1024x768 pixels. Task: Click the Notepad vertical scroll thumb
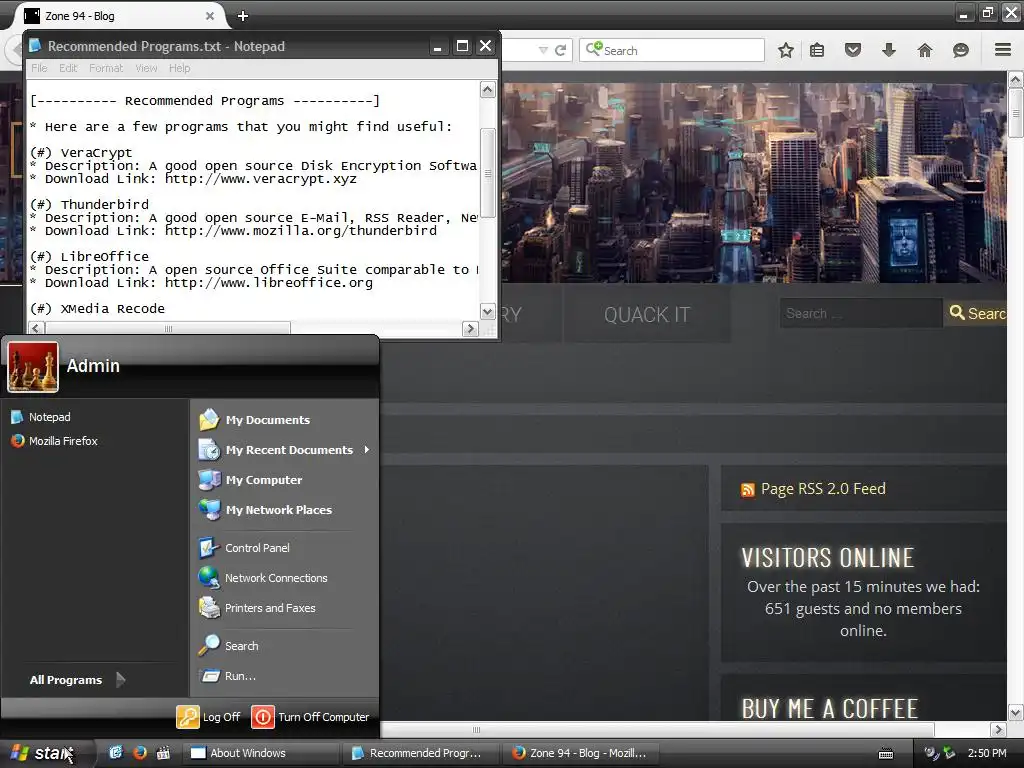(488, 173)
